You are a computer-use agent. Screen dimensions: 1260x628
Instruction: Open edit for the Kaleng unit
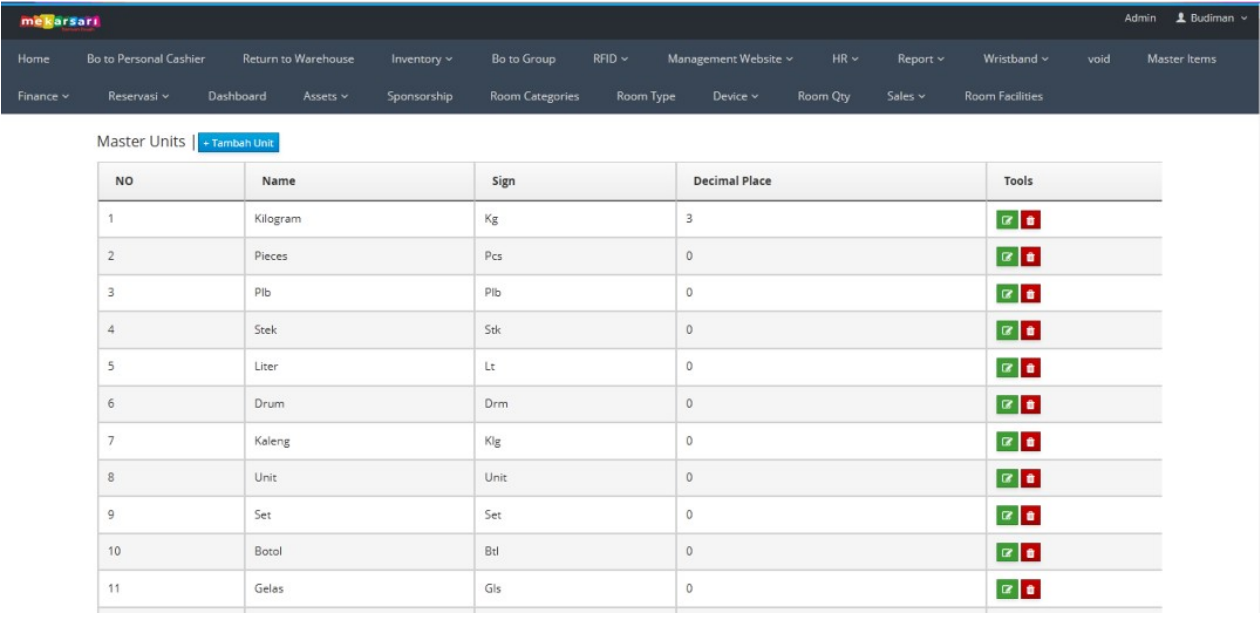click(x=1007, y=442)
